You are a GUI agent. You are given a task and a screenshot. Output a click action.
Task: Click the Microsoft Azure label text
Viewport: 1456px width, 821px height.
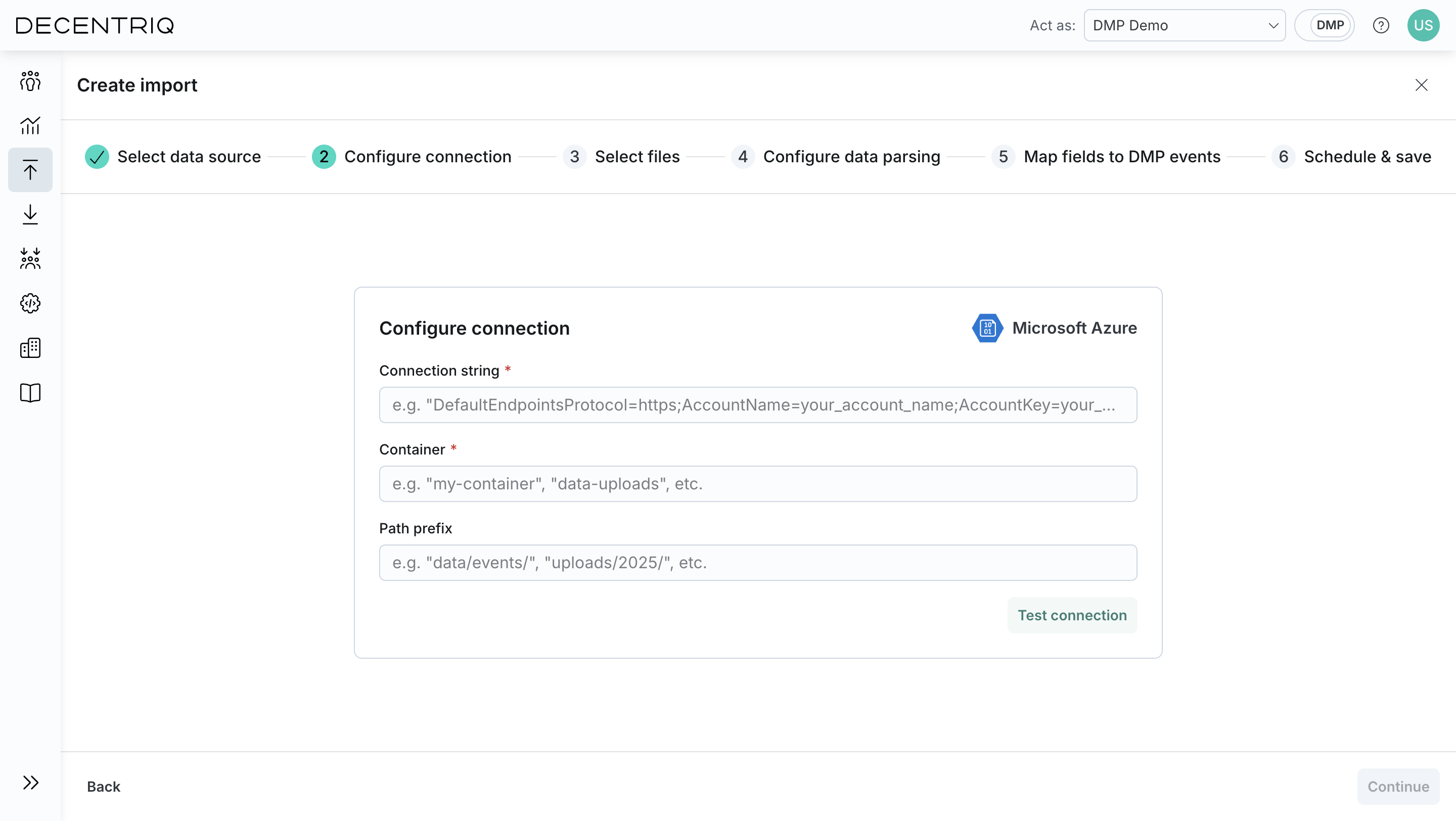(1074, 328)
